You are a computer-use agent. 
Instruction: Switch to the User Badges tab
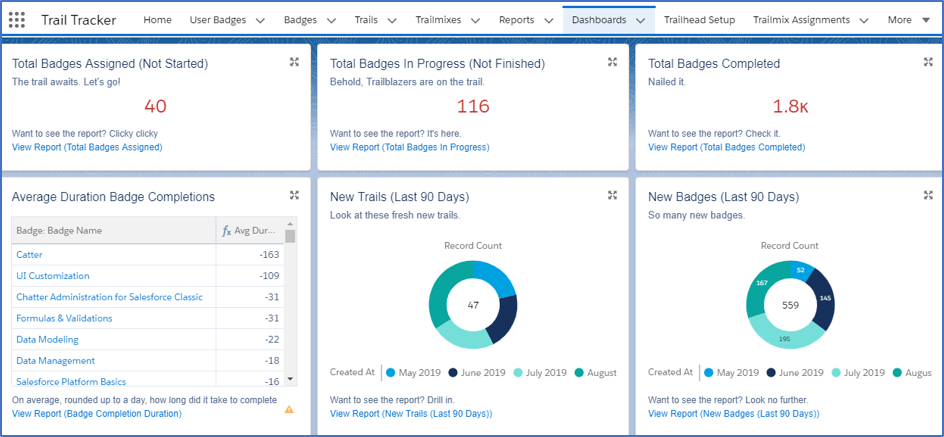[218, 20]
